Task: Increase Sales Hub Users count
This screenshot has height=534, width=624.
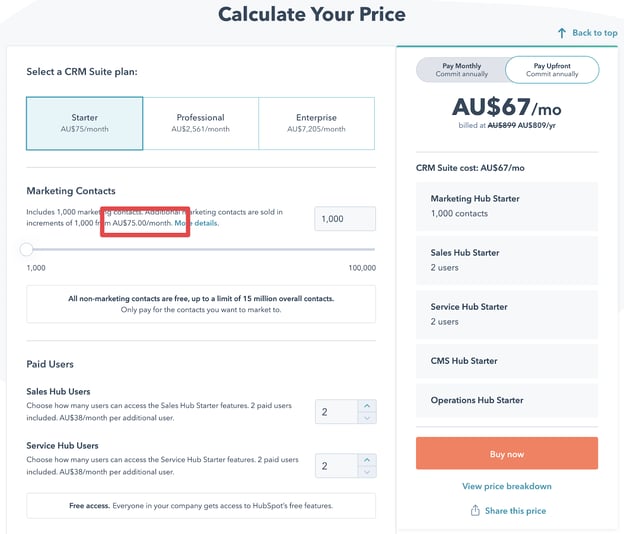Action: coord(366,406)
